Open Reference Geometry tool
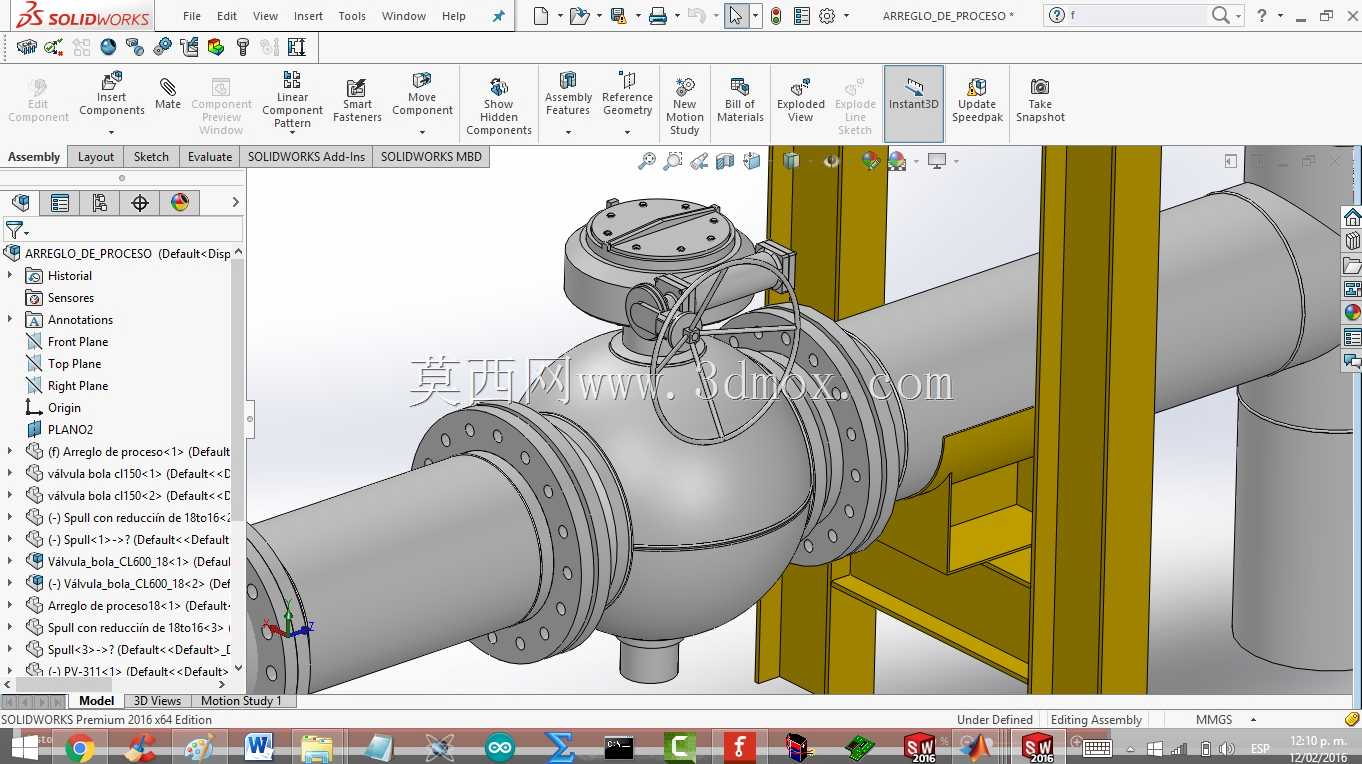Image resolution: width=1362 pixels, height=764 pixels. click(627, 93)
